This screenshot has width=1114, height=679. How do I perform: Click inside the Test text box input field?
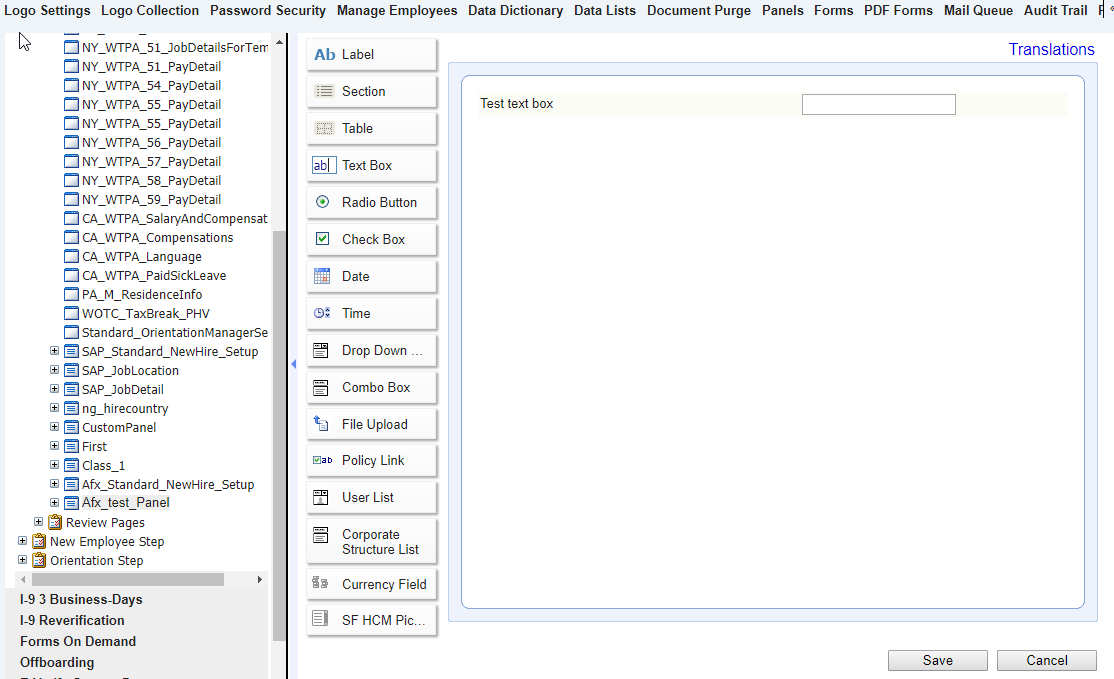tap(878, 104)
